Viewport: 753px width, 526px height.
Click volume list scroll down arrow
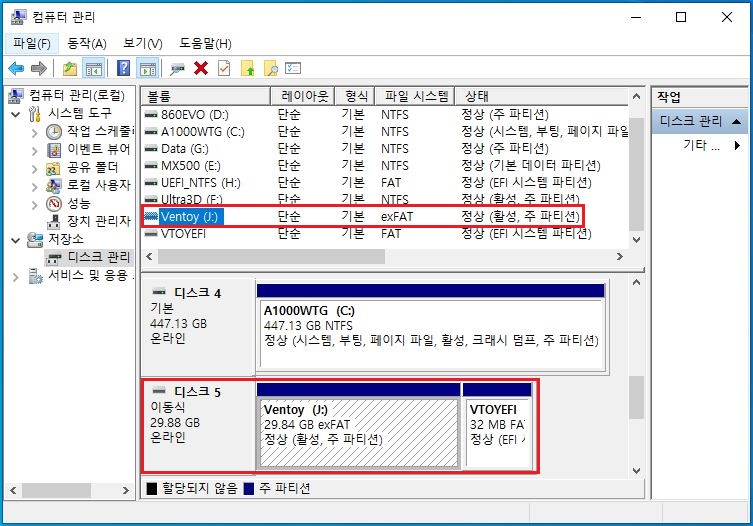point(636,240)
